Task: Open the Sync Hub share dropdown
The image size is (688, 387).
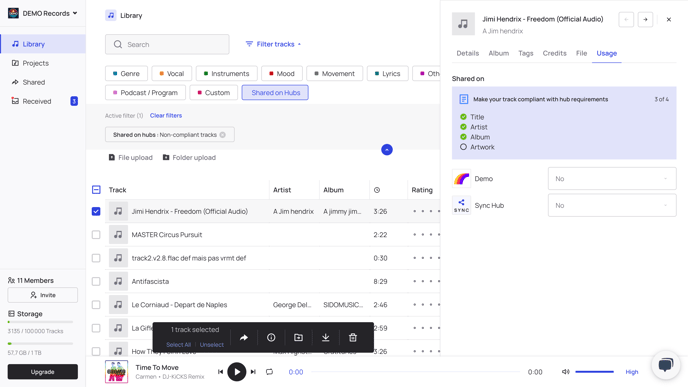Action: click(612, 205)
